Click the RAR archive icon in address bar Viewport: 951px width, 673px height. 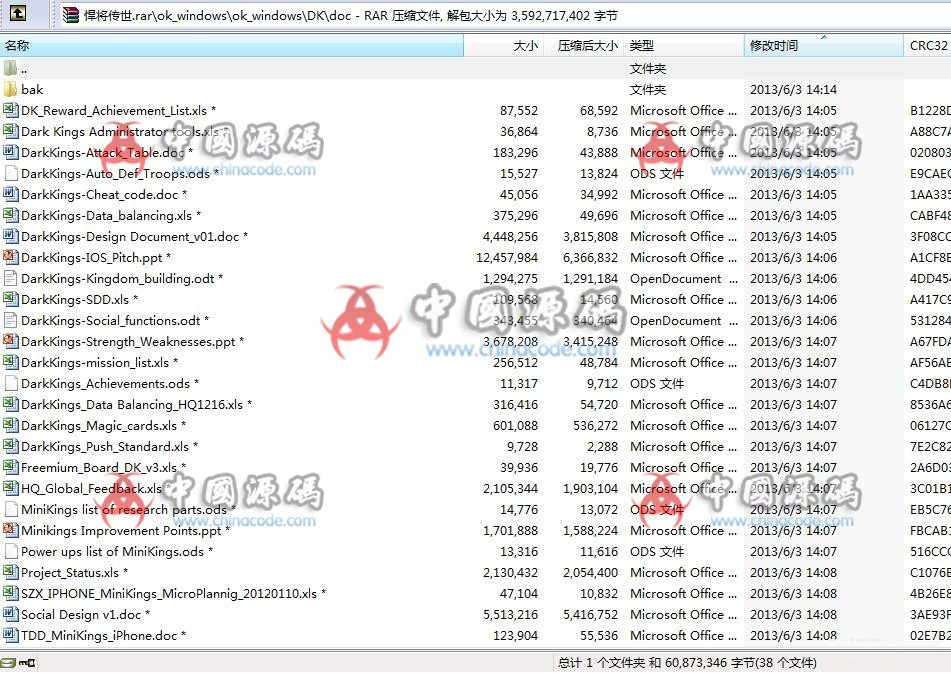[71, 15]
